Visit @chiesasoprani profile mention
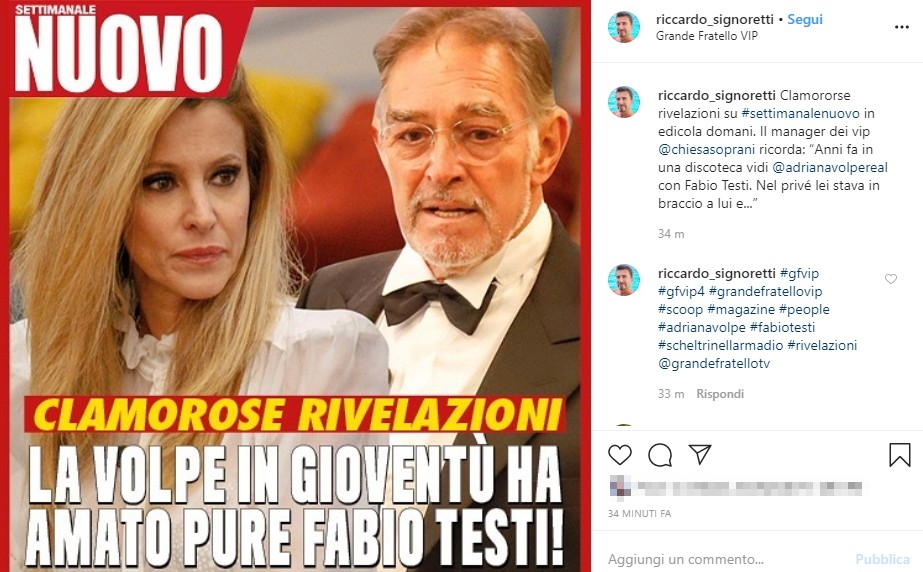Screen dimensions: 923x572 click(706, 149)
